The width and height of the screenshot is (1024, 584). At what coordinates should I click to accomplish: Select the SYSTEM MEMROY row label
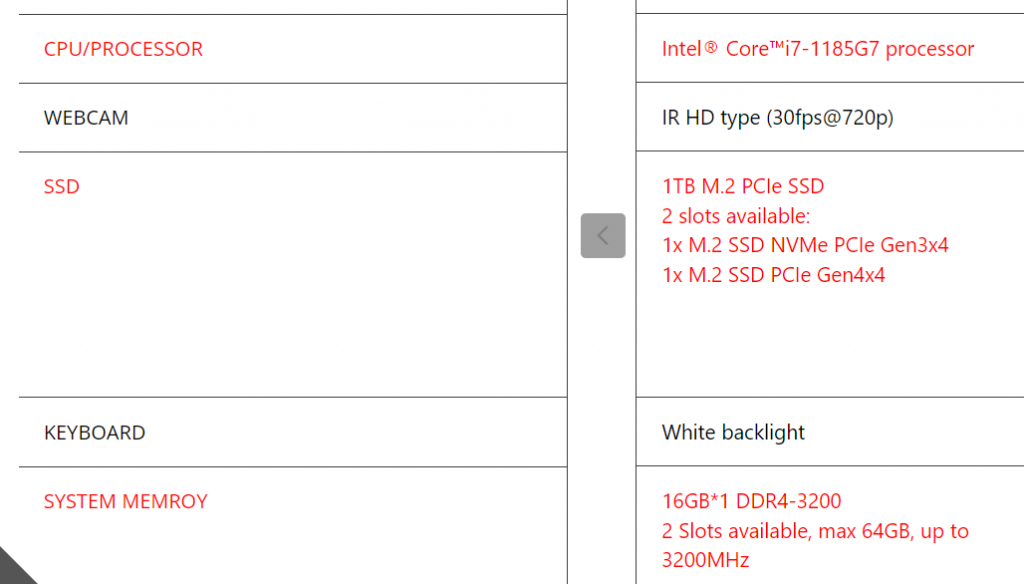[125, 502]
